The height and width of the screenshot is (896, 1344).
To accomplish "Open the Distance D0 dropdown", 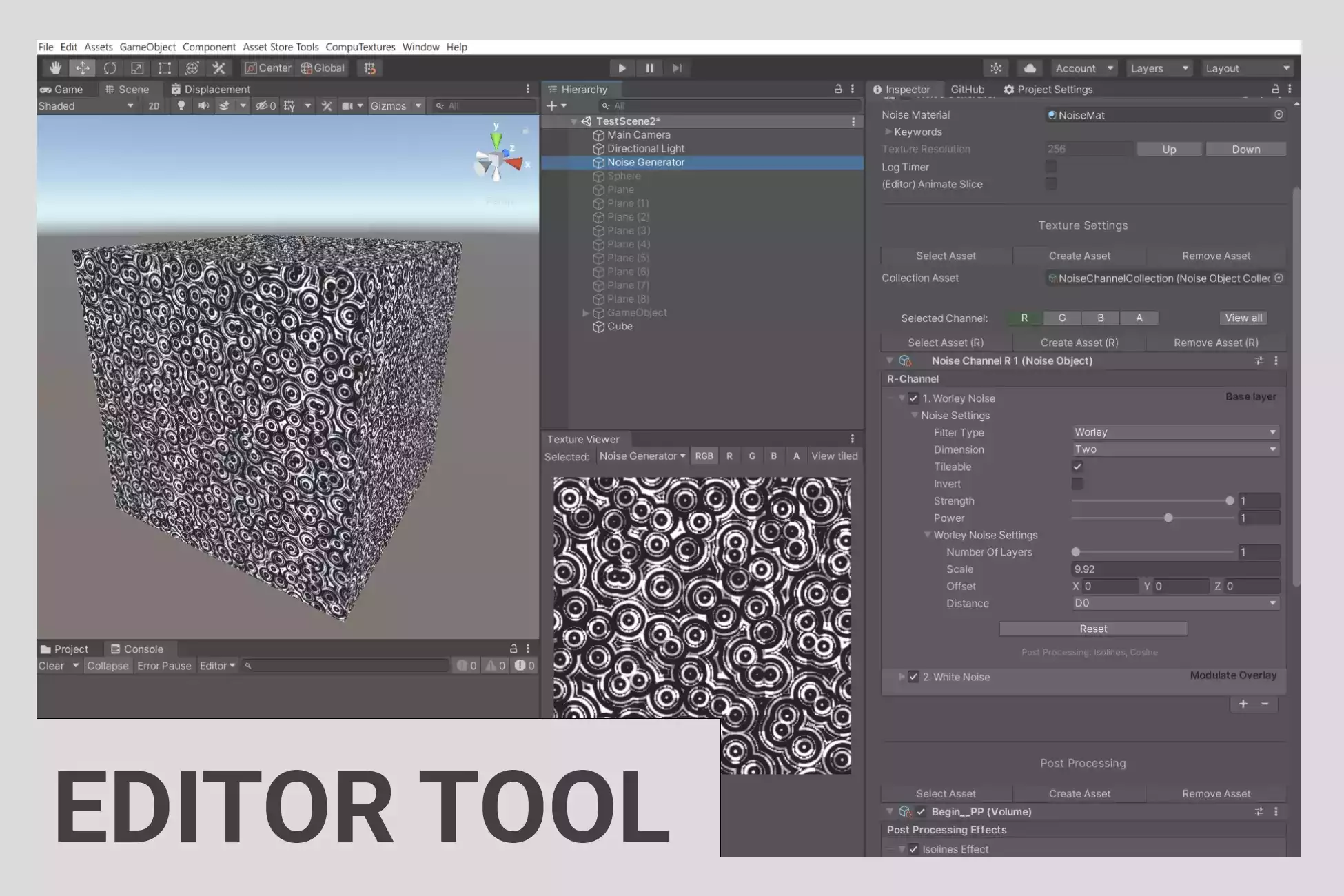I will [x=1175, y=603].
